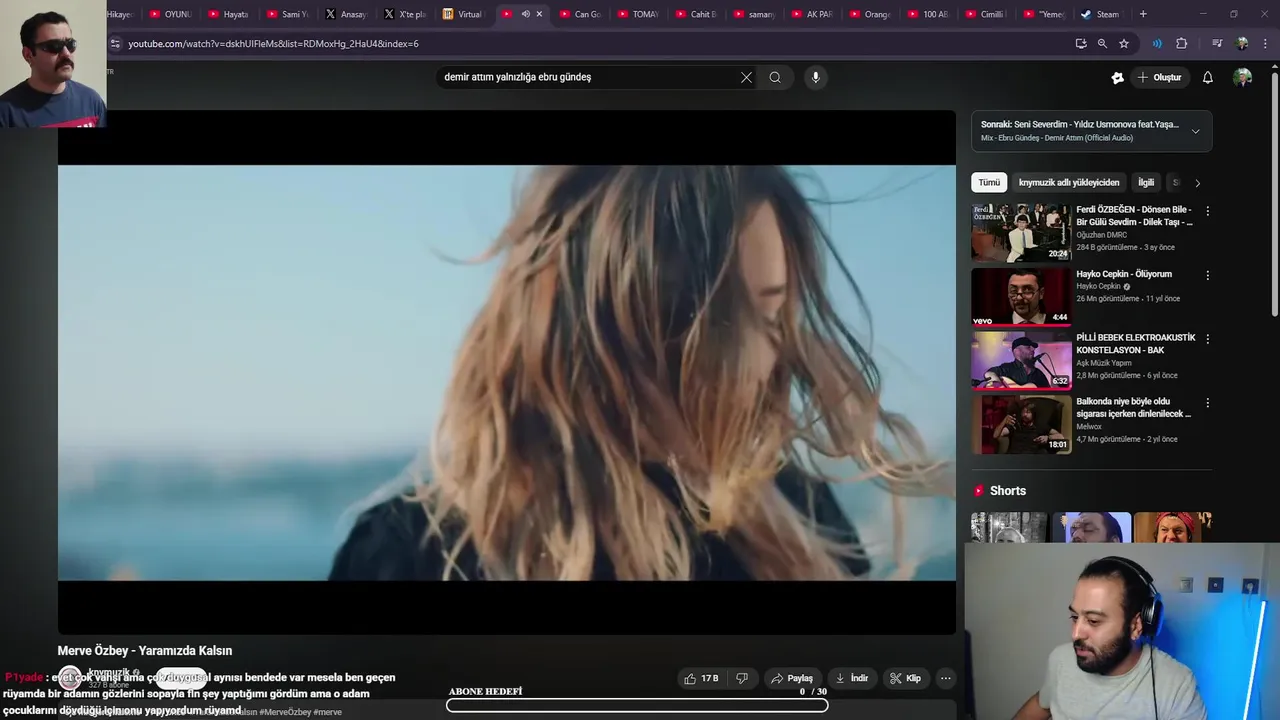Open the browser zoom magnifier icon
The width and height of the screenshot is (1280, 720).
[1102, 43]
